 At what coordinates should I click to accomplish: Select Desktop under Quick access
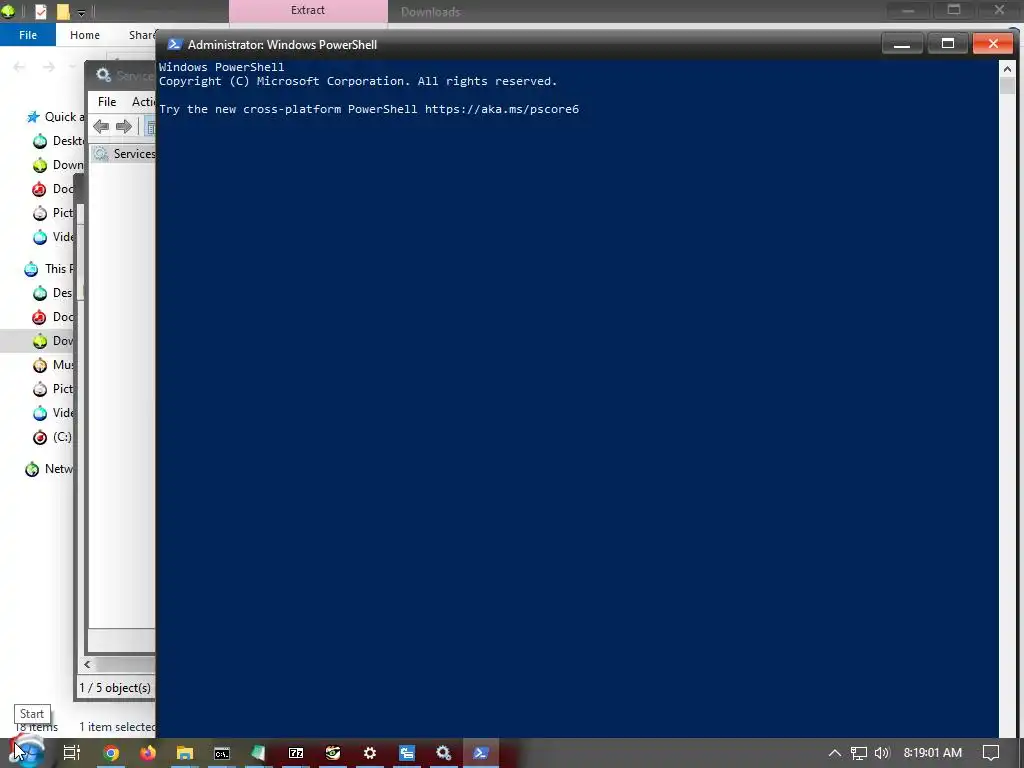[59, 140]
